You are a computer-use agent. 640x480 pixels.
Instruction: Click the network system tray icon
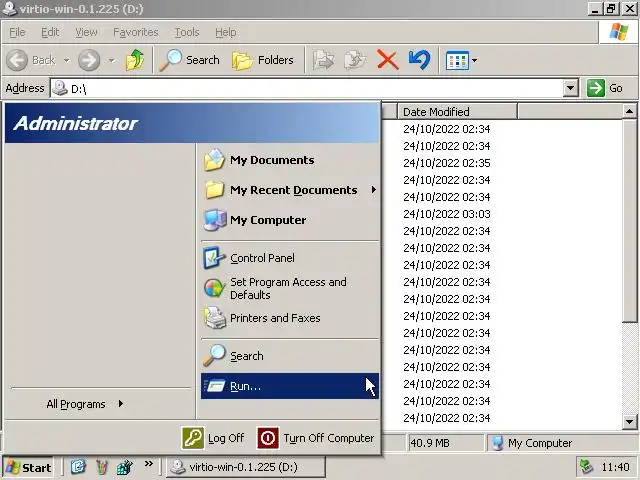pos(587,467)
